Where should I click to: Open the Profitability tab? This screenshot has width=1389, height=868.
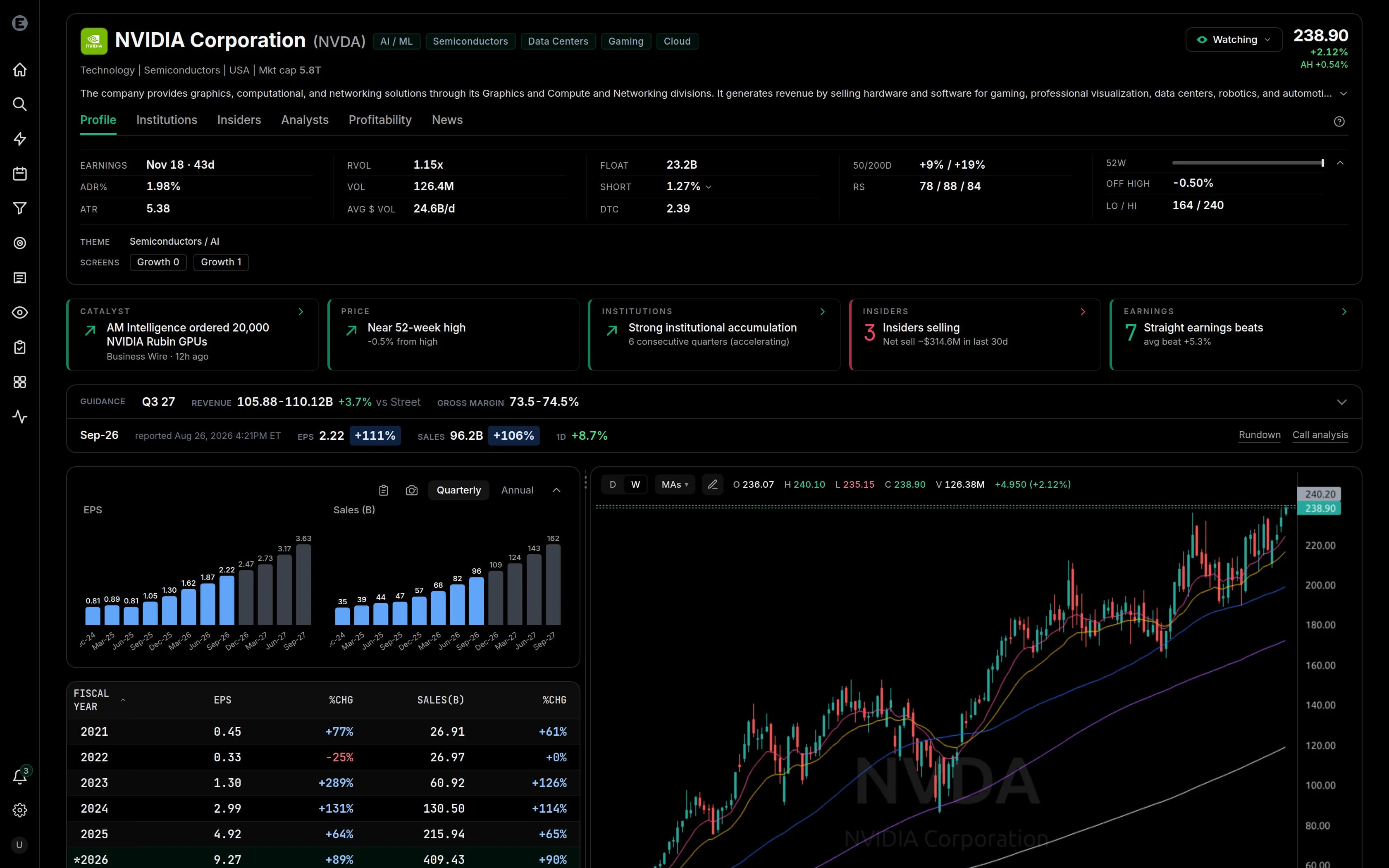coord(380,120)
